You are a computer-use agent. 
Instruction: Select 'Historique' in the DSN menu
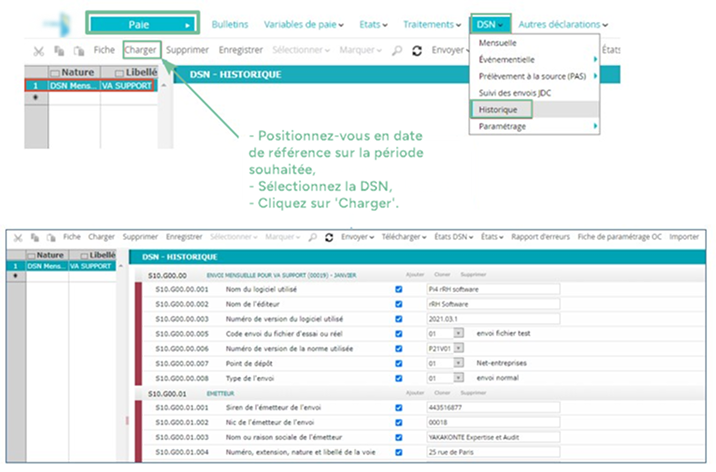pos(498,108)
